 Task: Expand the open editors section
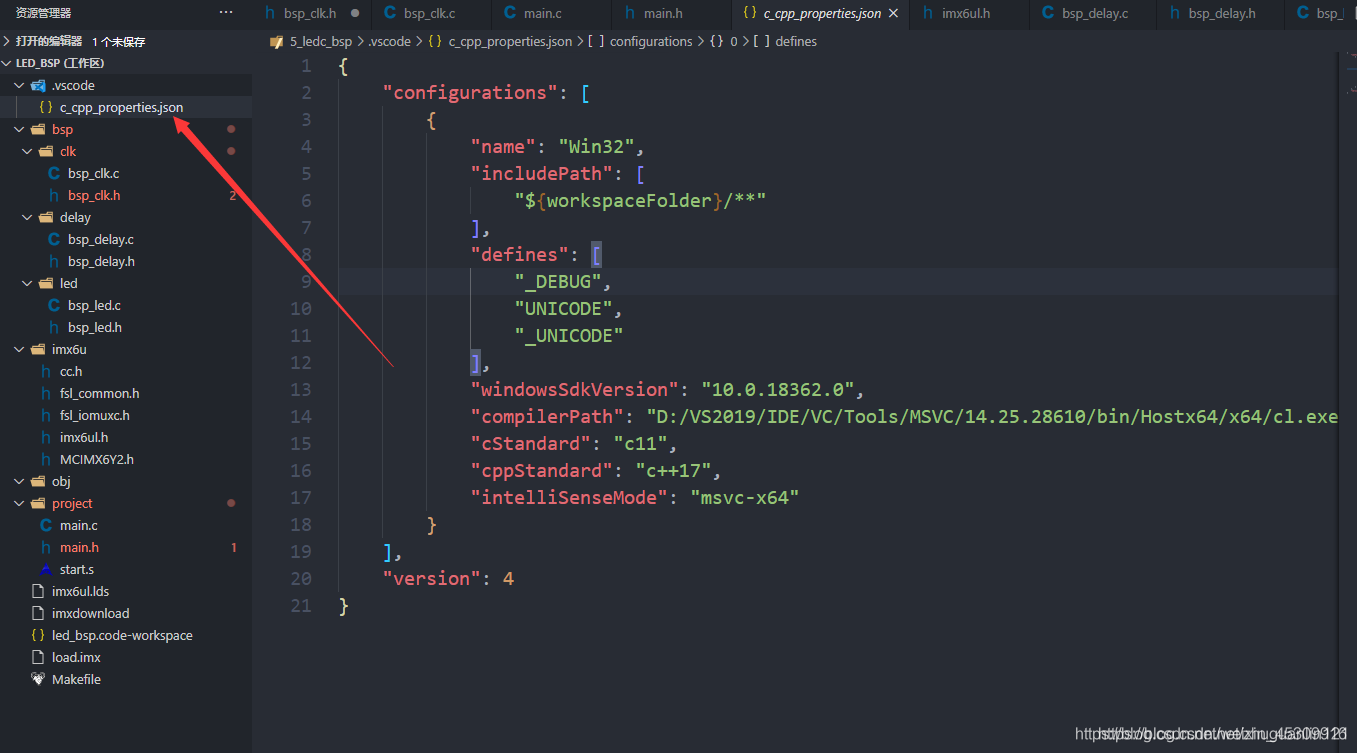point(7,41)
